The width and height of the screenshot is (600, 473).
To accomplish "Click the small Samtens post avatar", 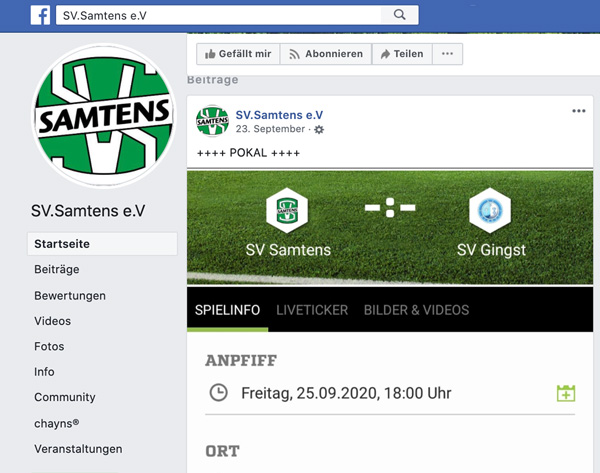I will pos(212,121).
